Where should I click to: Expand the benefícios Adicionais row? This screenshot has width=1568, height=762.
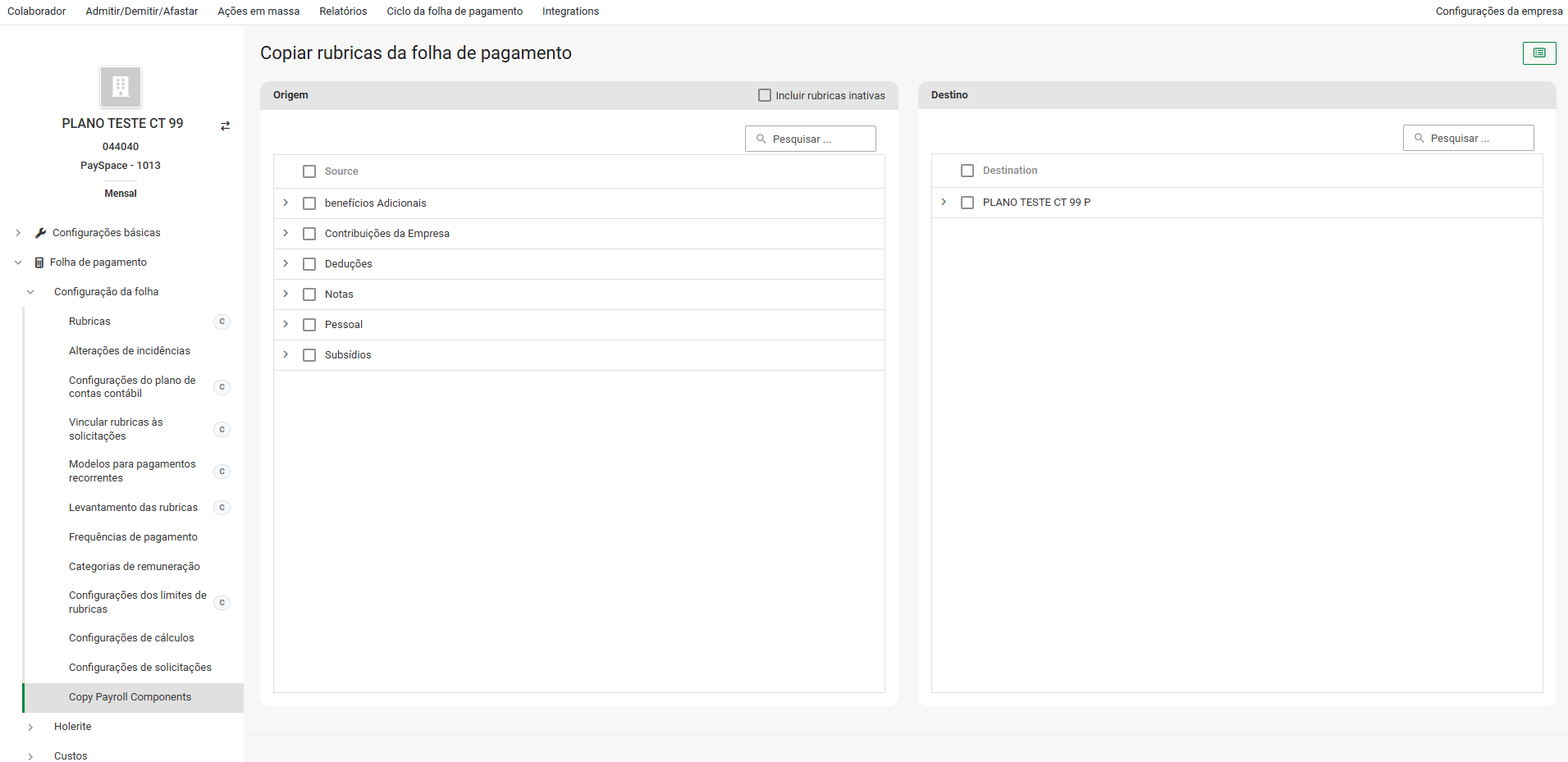[x=286, y=203]
